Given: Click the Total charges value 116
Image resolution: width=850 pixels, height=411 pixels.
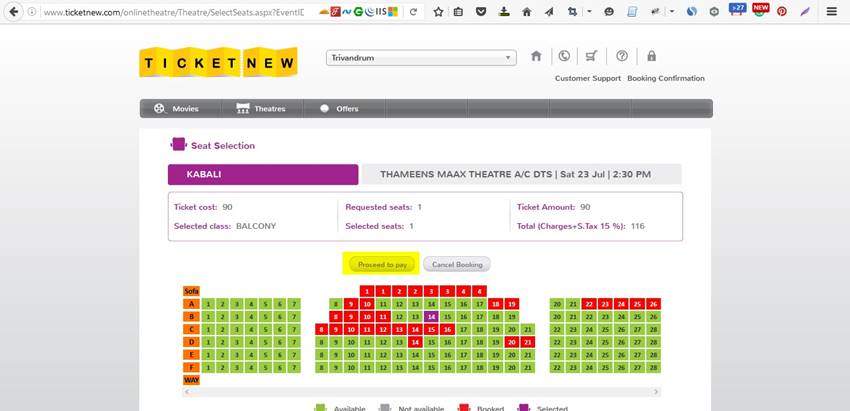Looking at the screenshot, I should pyautogui.click(x=638, y=226).
